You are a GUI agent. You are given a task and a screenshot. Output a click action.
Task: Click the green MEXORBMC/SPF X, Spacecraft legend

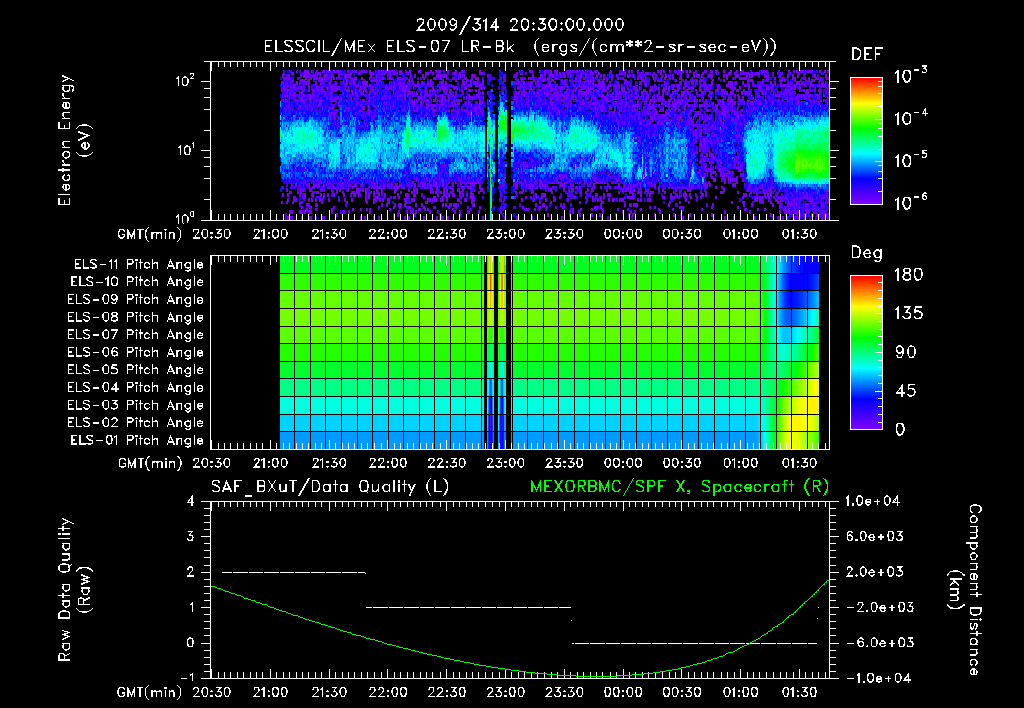[679, 487]
